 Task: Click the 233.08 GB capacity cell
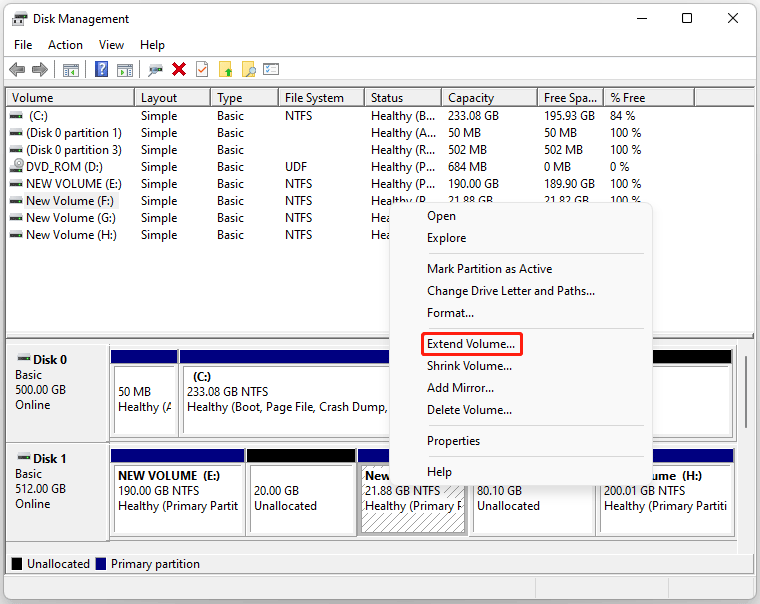point(473,116)
